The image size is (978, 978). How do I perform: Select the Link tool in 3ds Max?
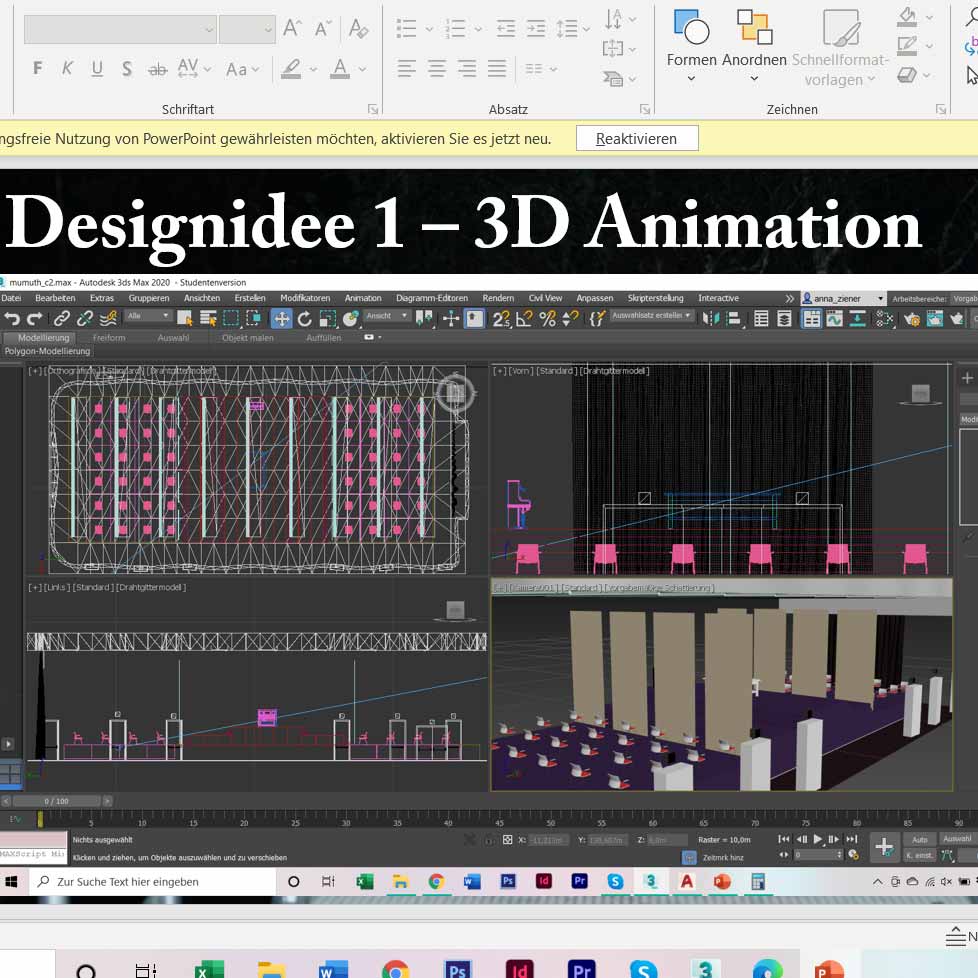pyautogui.click(x=61, y=319)
